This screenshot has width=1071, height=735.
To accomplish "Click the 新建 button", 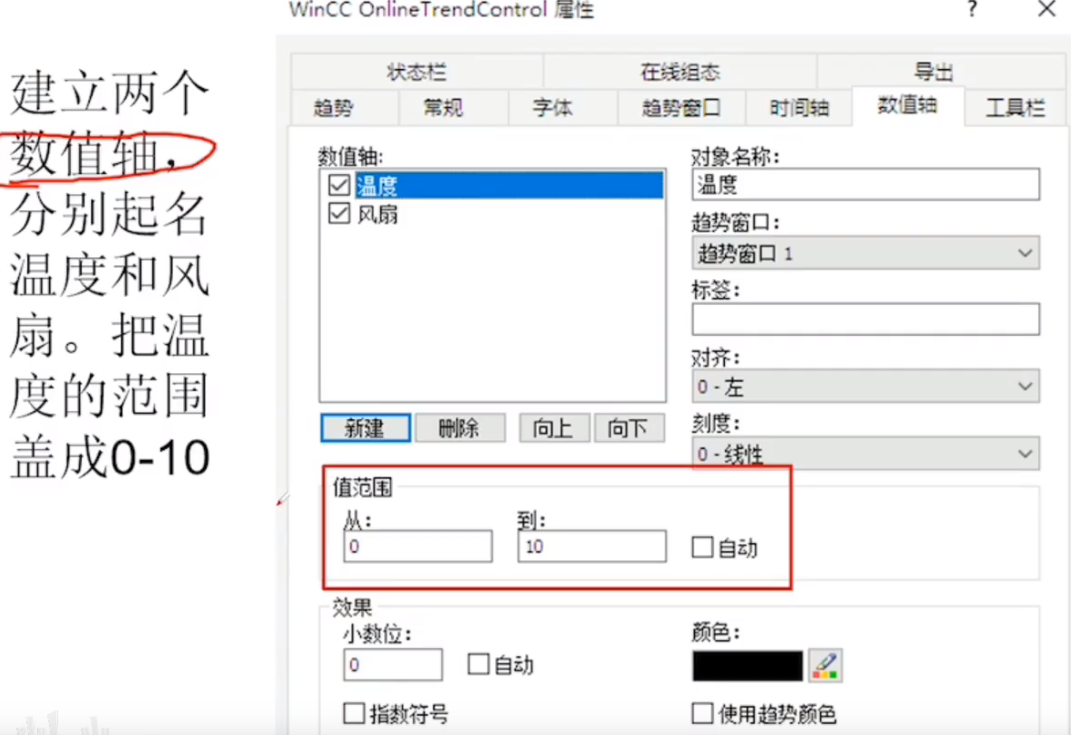I will (364, 428).
